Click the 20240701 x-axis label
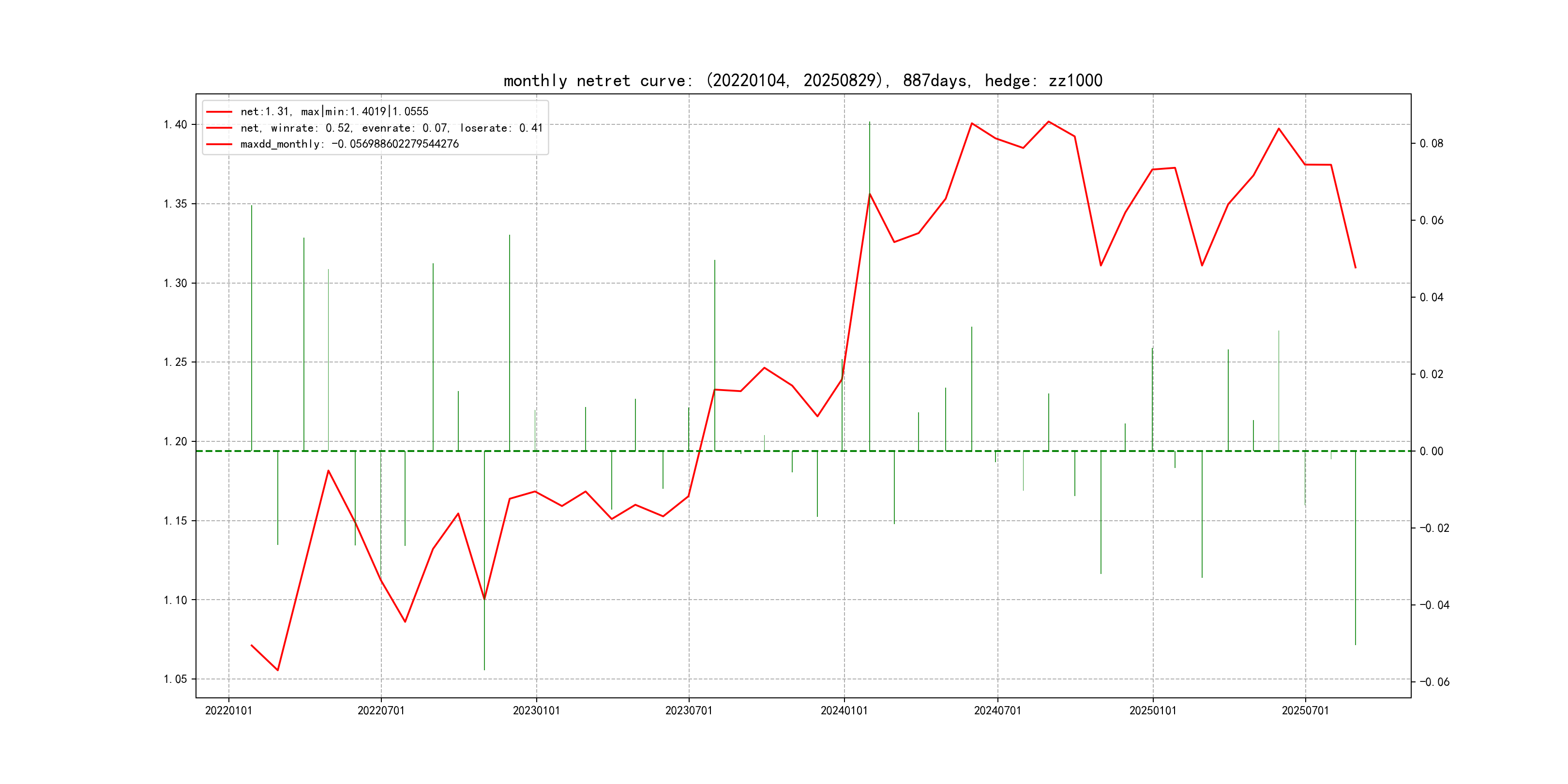 [997, 710]
